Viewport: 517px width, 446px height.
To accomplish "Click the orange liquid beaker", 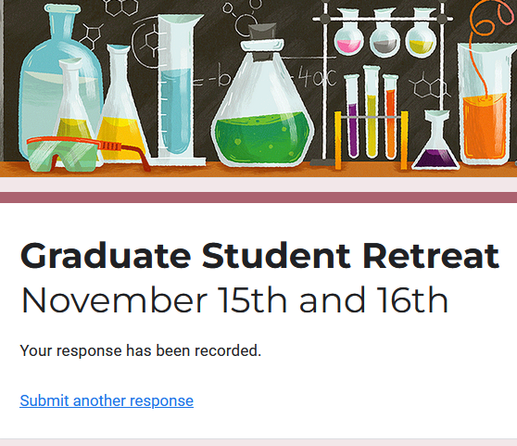I will 487,103.
